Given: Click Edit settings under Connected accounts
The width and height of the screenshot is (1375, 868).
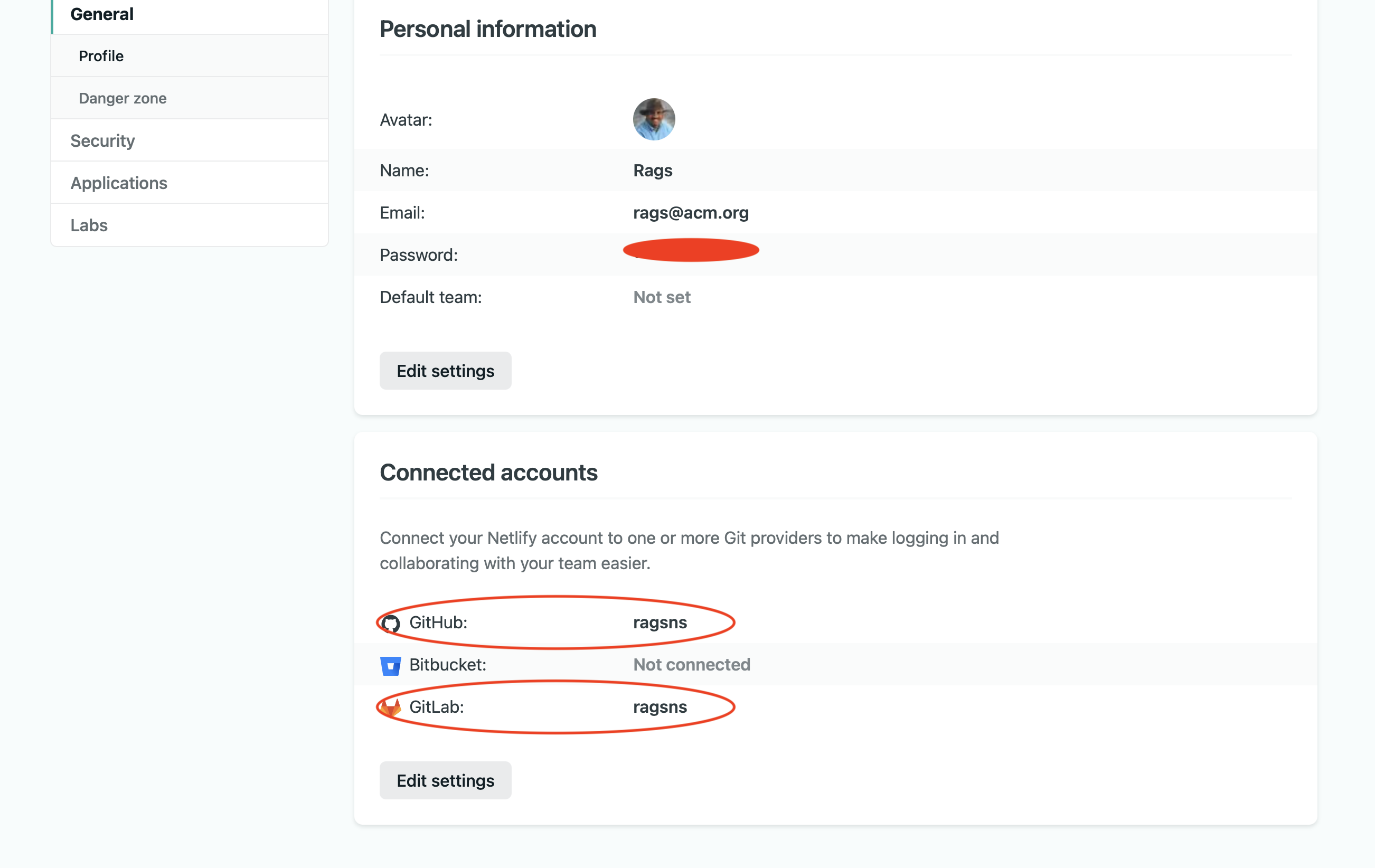Looking at the screenshot, I should click(x=445, y=780).
